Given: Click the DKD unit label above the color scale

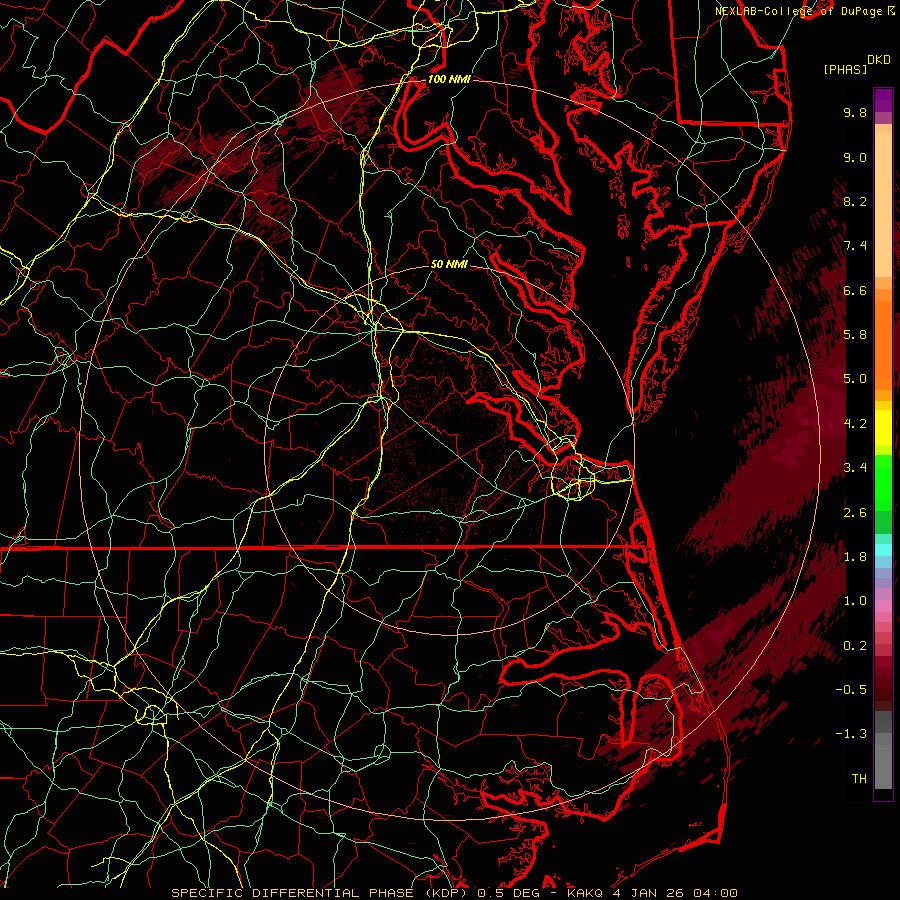Looking at the screenshot, I should pyautogui.click(x=878, y=60).
